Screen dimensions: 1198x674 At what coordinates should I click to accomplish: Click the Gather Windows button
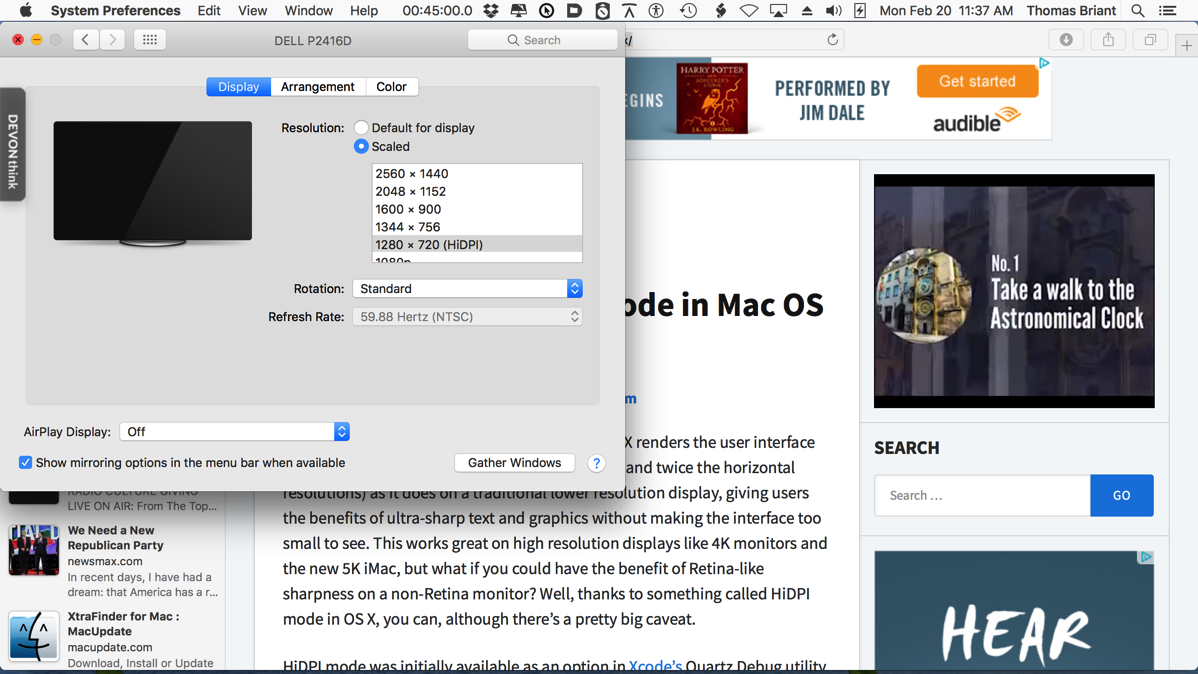(514, 462)
